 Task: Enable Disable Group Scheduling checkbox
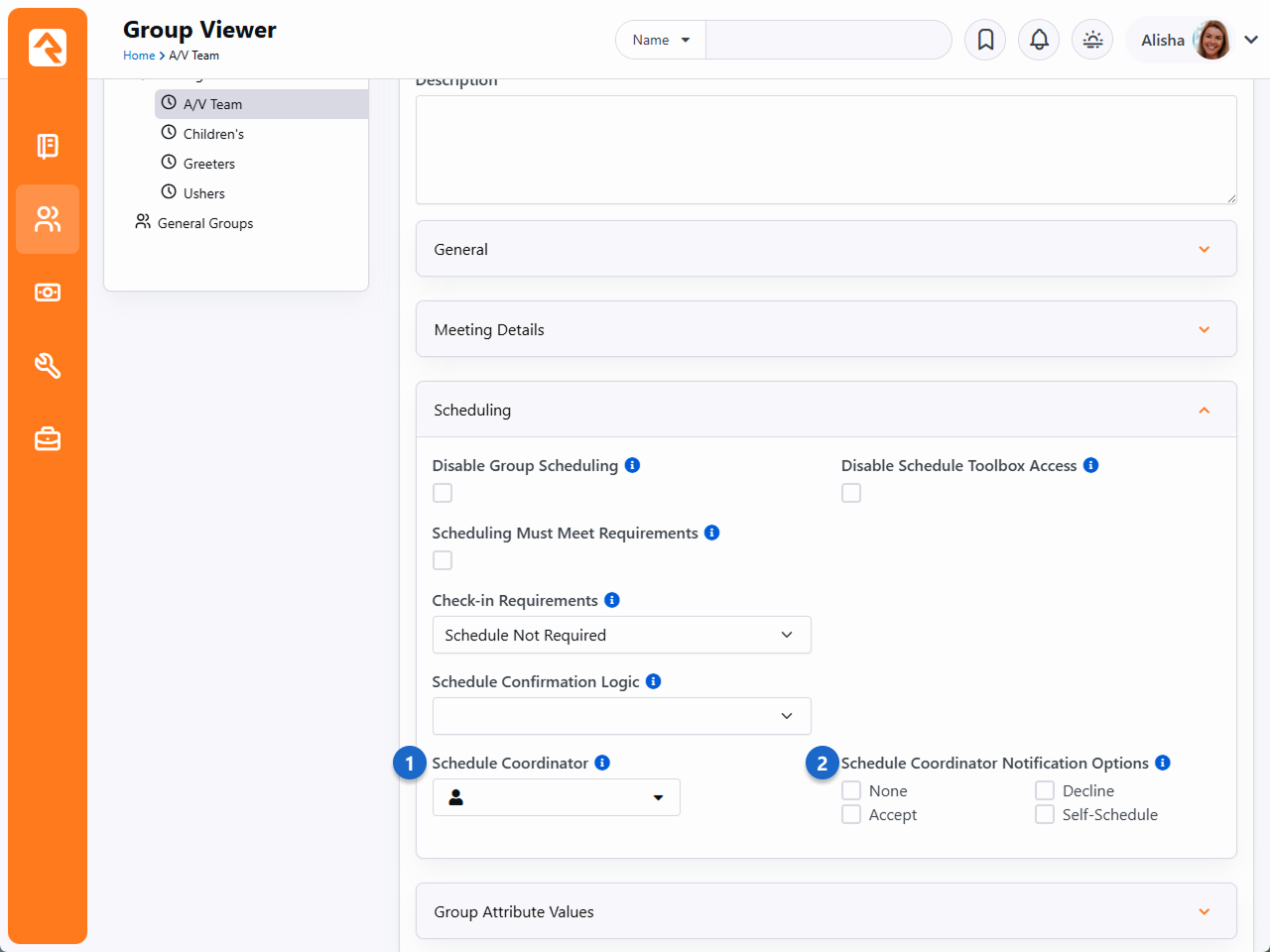pos(443,493)
